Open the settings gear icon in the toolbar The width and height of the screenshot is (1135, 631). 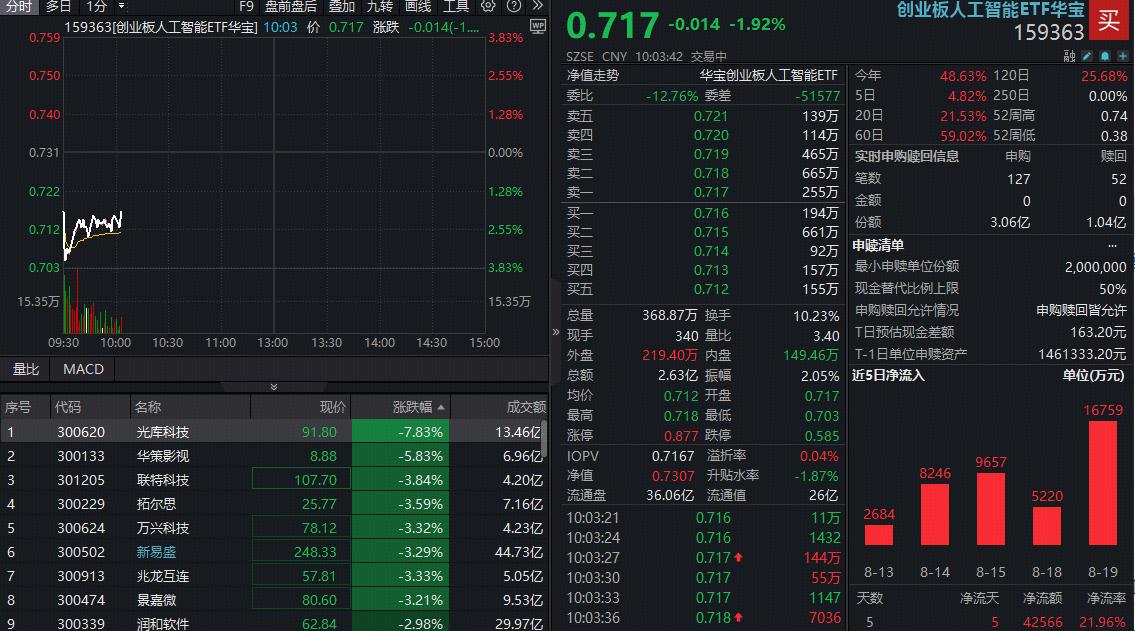click(488, 8)
